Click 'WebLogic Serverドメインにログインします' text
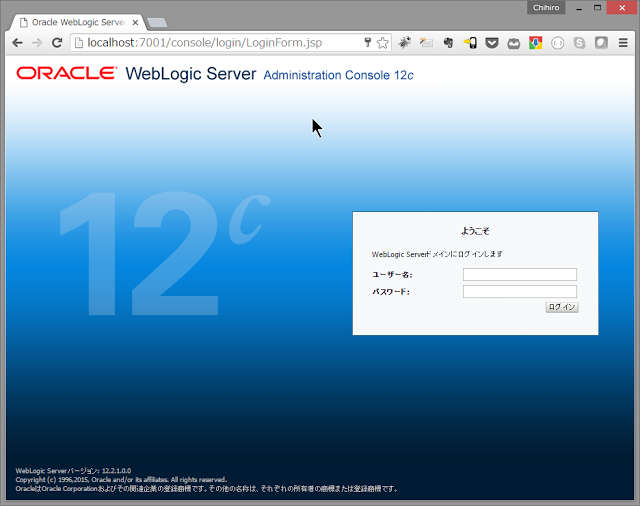640x506 pixels. click(437, 254)
